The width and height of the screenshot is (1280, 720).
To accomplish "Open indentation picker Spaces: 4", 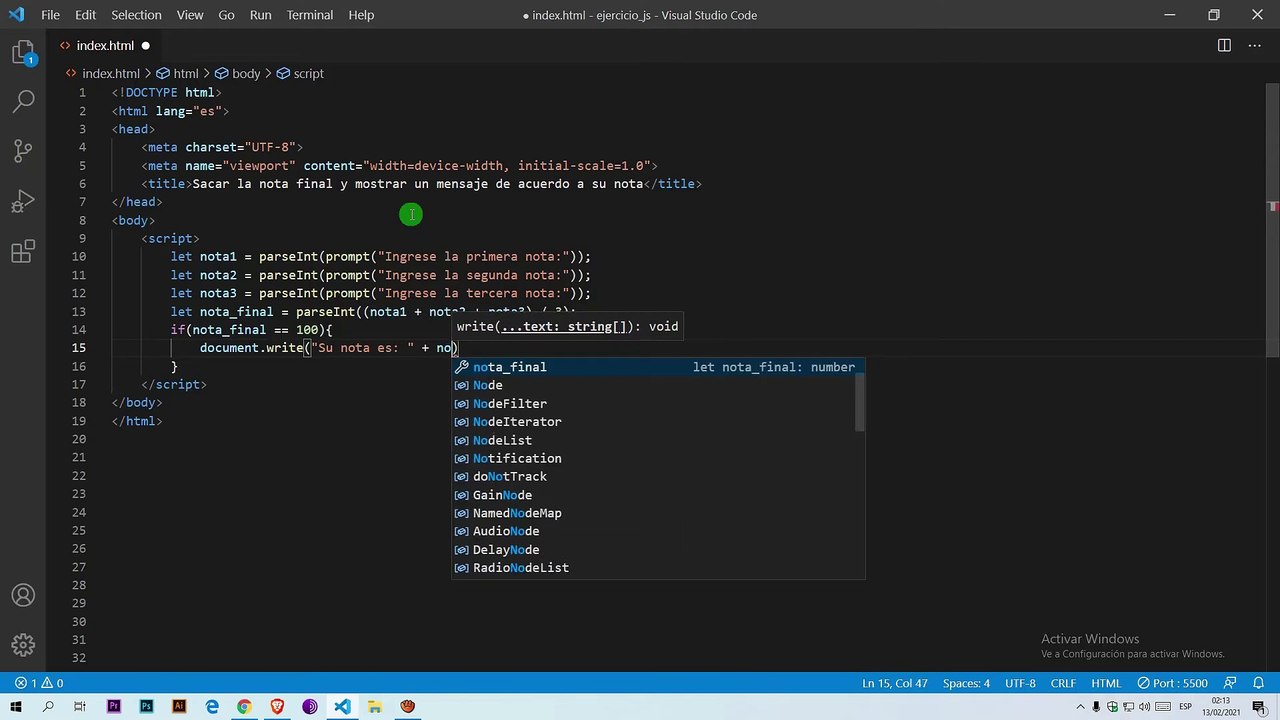I will pyautogui.click(x=966, y=683).
